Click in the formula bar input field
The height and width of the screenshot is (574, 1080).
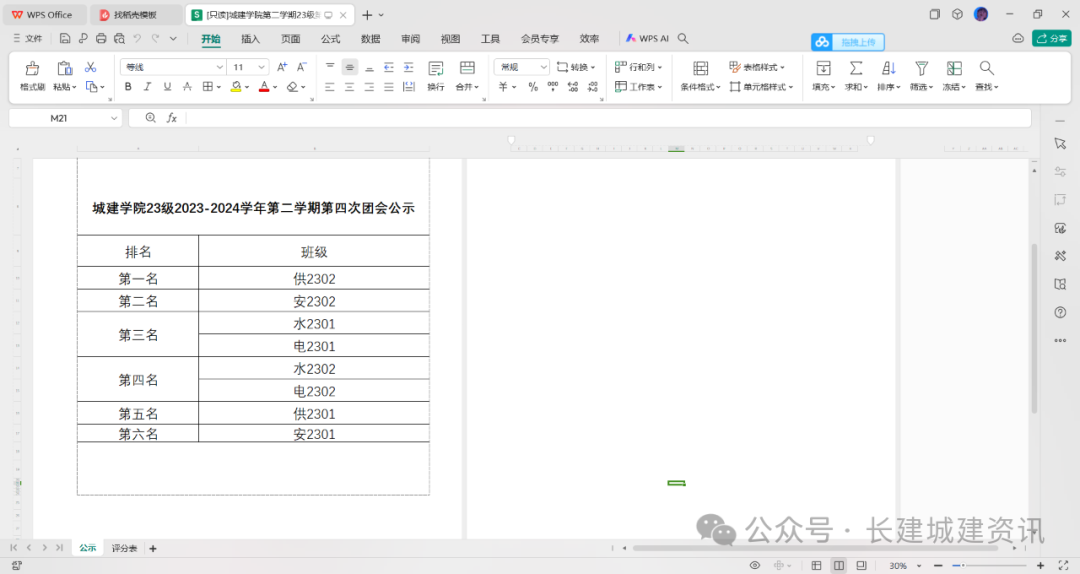(608, 119)
